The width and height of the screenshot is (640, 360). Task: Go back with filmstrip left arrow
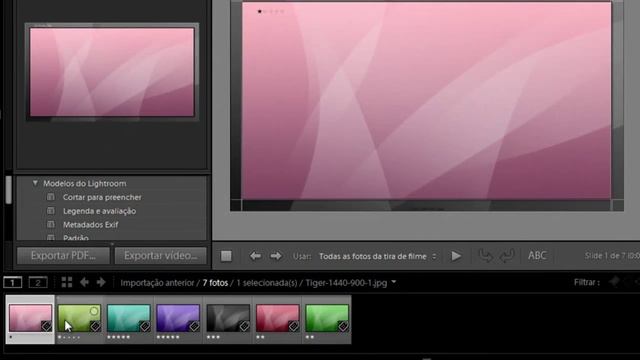point(84,282)
